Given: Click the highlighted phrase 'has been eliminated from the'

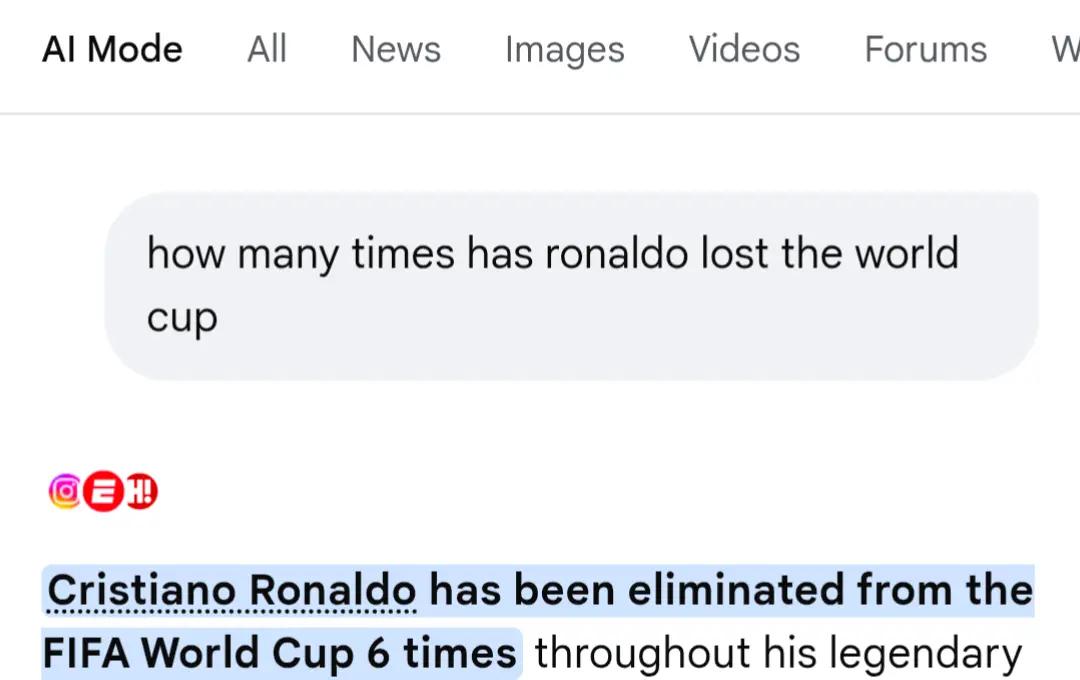Looking at the screenshot, I should [x=731, y=590].
